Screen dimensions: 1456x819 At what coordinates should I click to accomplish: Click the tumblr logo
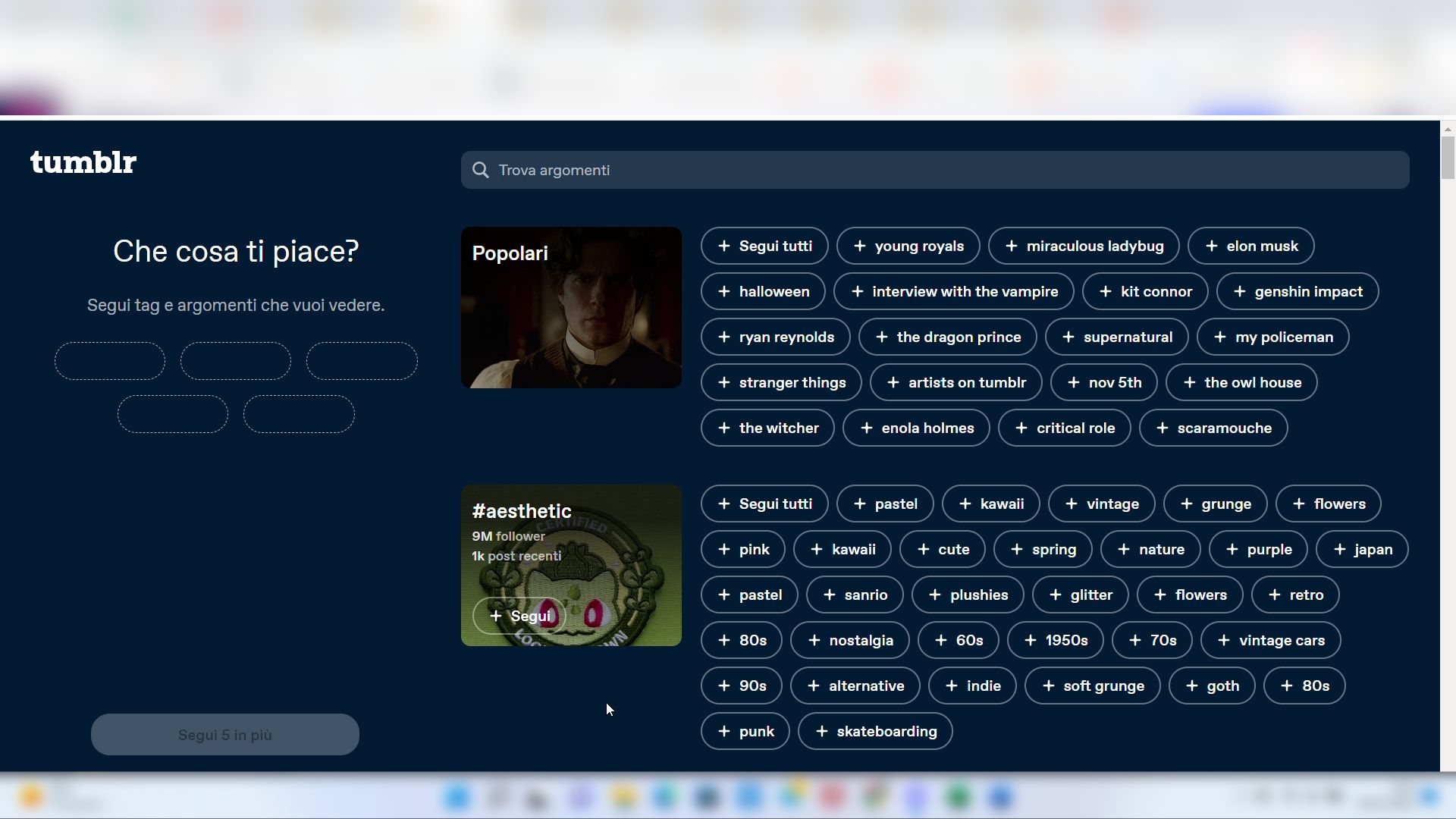(83, 162)
